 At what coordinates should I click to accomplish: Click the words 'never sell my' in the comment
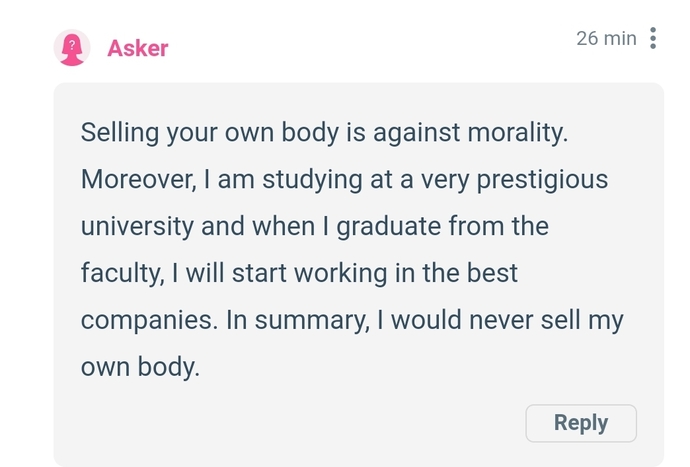coord(546,320)
